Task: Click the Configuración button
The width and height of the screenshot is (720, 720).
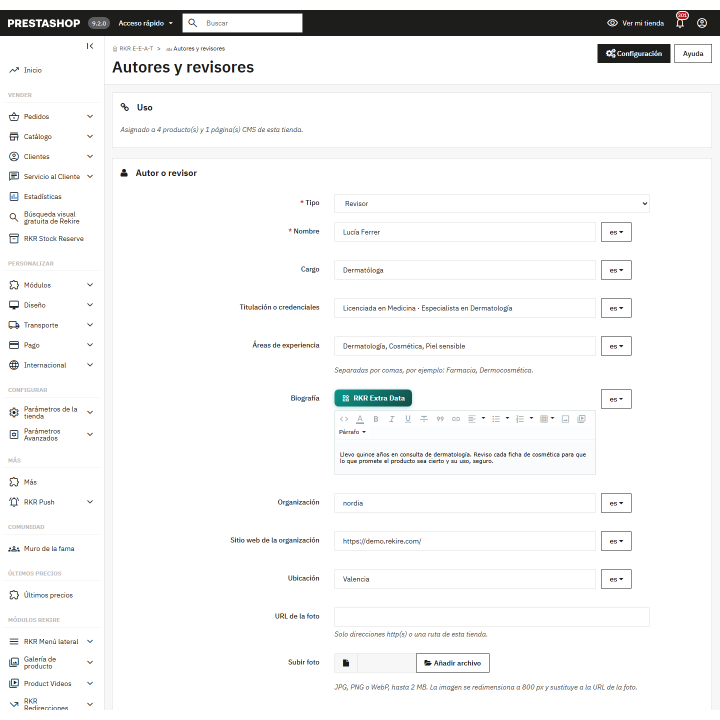Action: pos(634,54)
